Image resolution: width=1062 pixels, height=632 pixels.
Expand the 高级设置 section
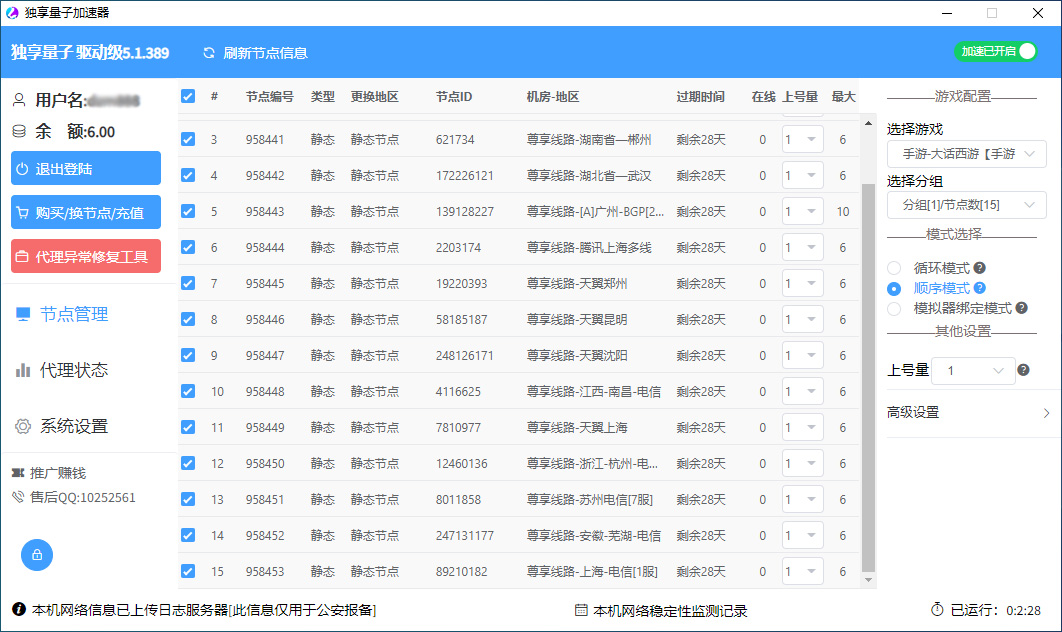tap(969, 413)
